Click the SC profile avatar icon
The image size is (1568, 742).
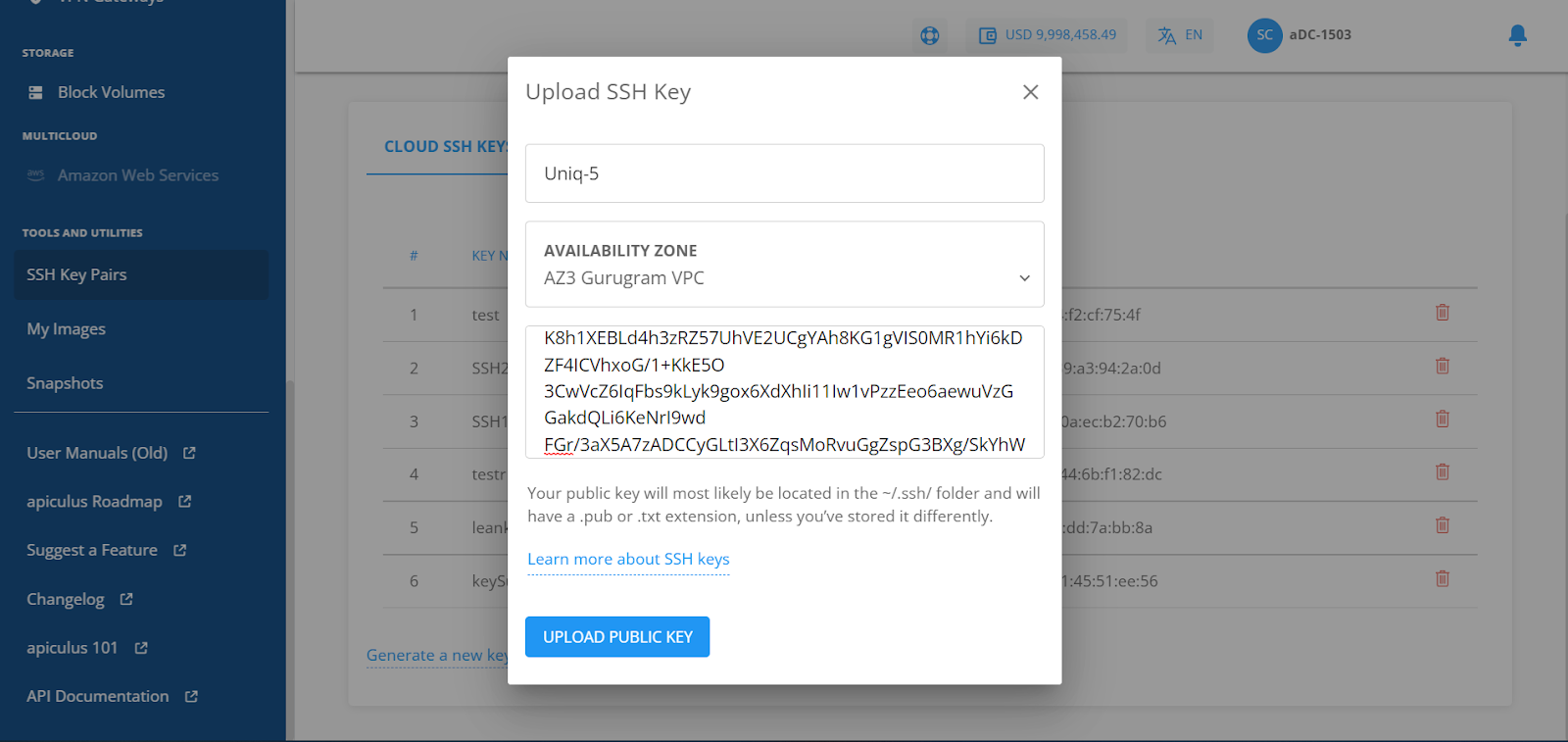click(x=1264, y=35)
